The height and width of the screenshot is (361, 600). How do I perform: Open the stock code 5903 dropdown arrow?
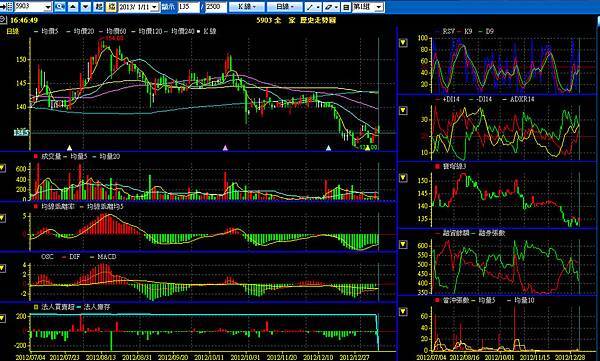coord(48,7)
